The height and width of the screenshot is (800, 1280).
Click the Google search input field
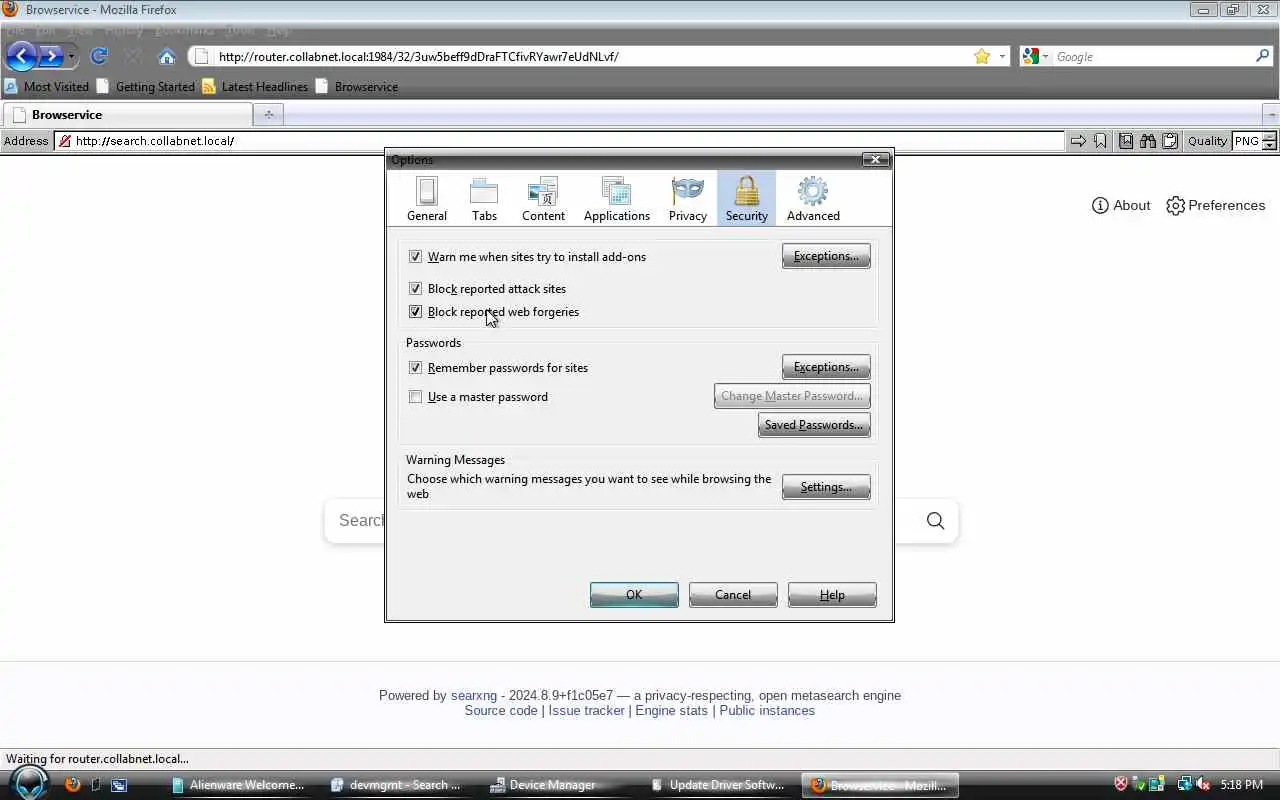tap(1153, 57)
